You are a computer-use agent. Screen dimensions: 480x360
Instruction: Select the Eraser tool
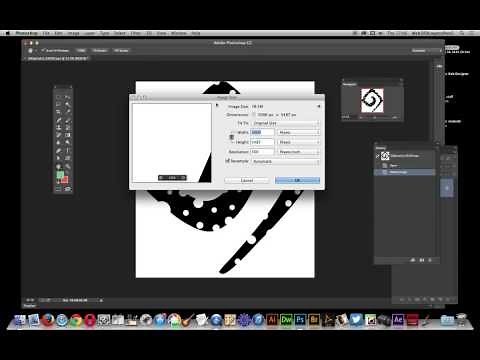tap(59, 135)
